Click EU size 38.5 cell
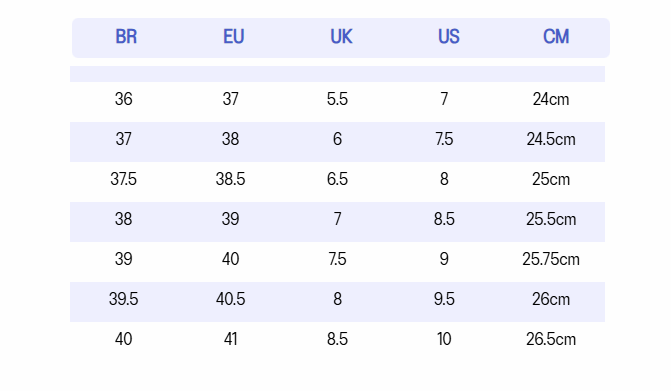The height and width of the screenshot is (391, 671). click(230, 179)
